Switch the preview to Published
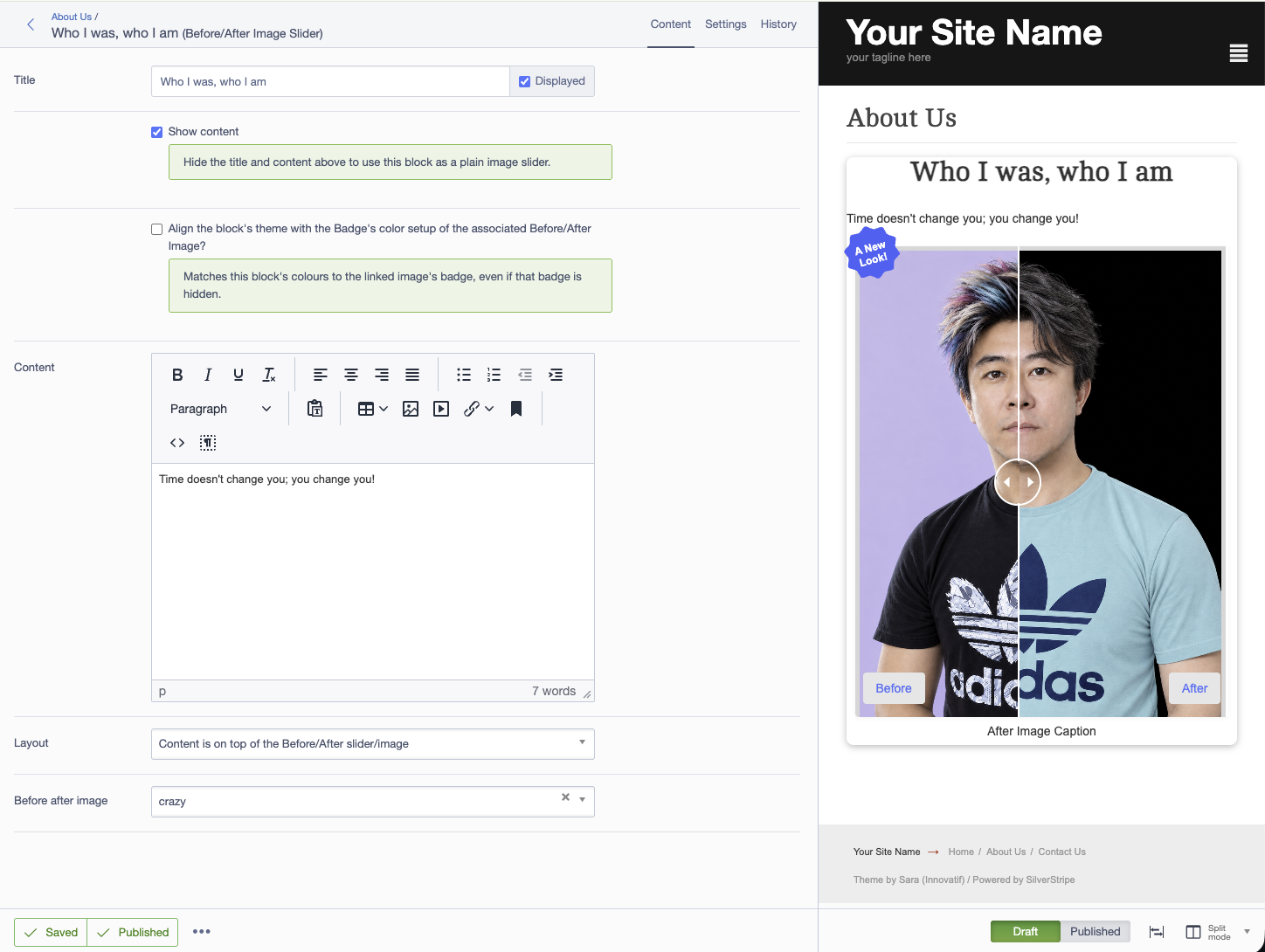The width and height of the screenshot is (1265, 952). (x=1096, y=932)
